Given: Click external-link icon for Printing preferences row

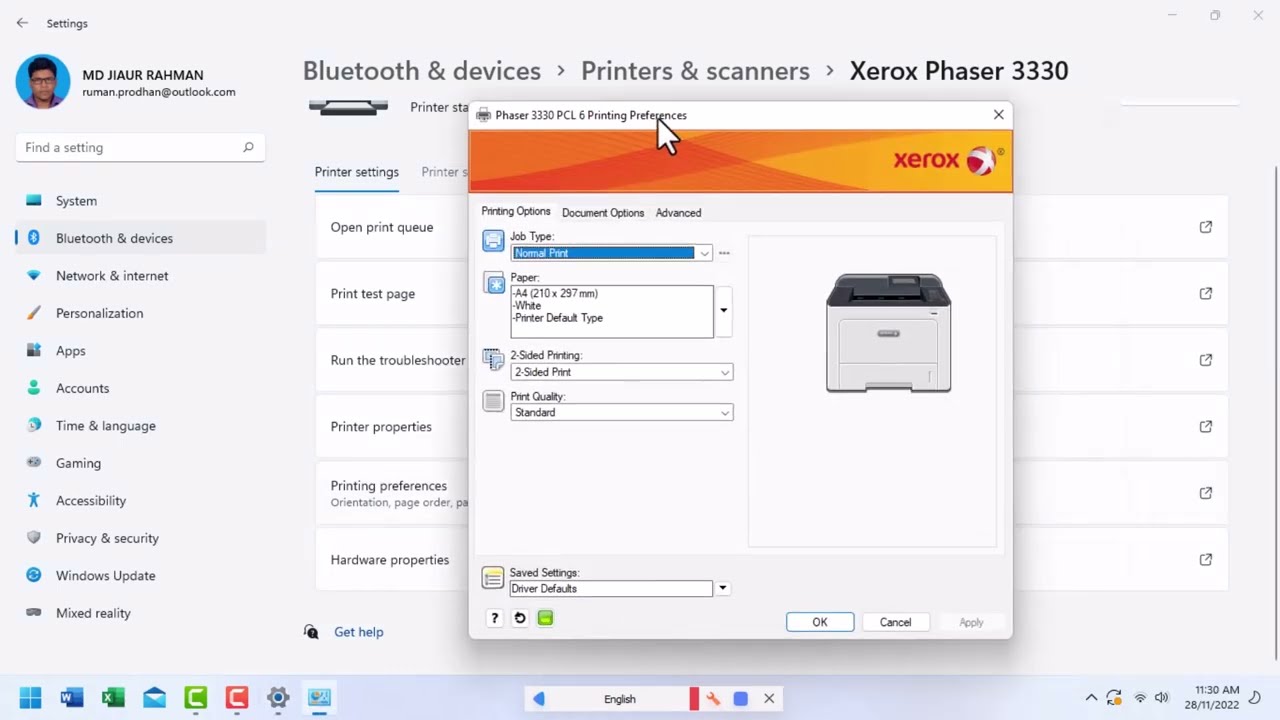Looking at the screenshot, I should coord(1206,493).
